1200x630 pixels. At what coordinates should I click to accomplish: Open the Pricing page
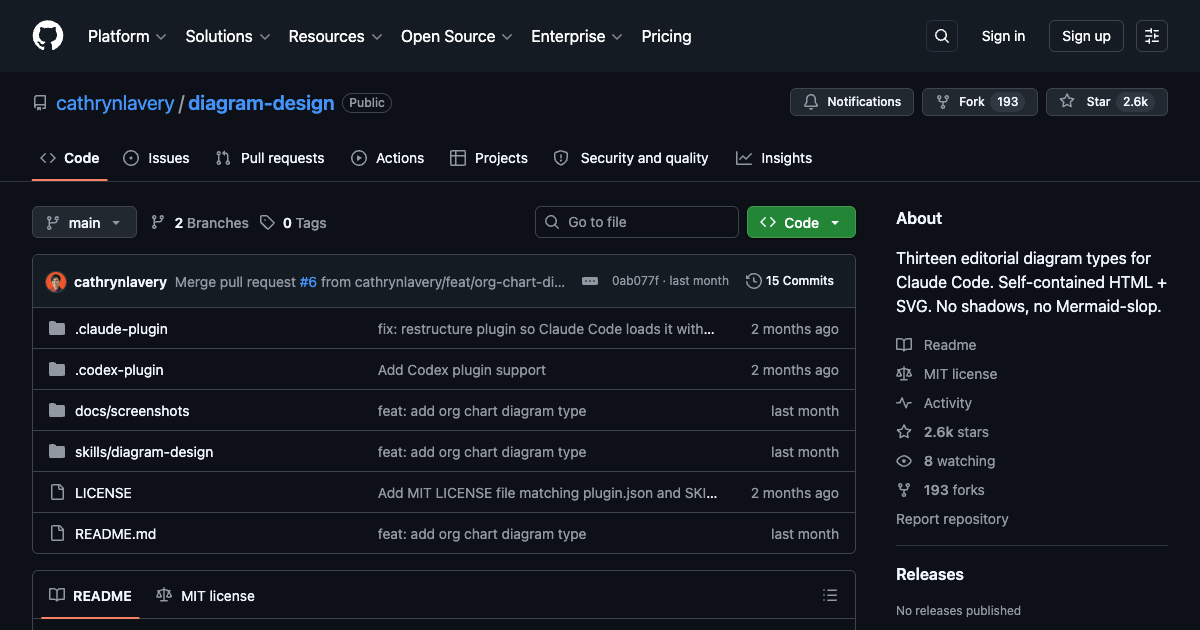(x=666, y=36)
